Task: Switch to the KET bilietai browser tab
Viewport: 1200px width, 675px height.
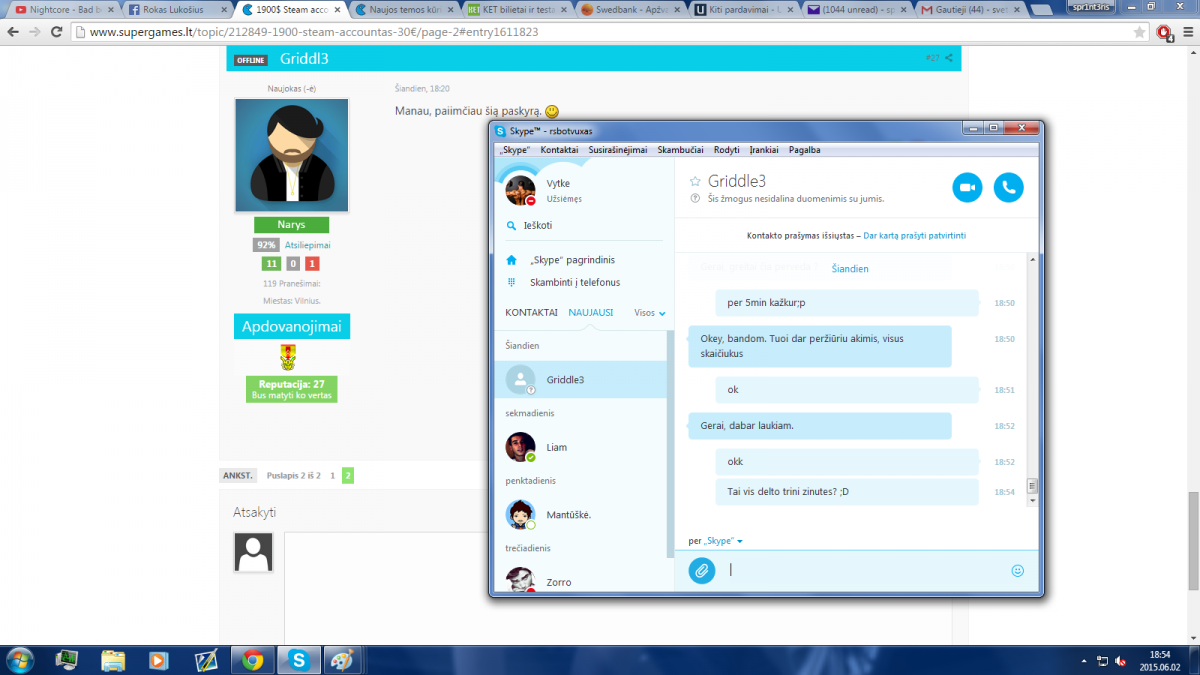Action: (517, 10)
